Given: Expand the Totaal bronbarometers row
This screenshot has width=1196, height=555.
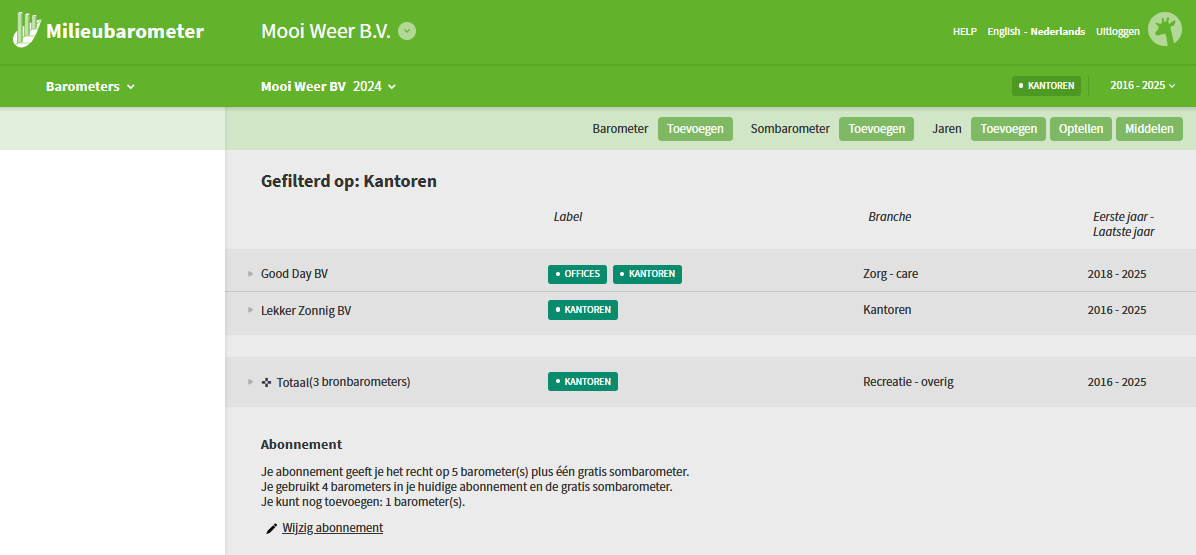Looking at the screenshot, I should (250, 382).
